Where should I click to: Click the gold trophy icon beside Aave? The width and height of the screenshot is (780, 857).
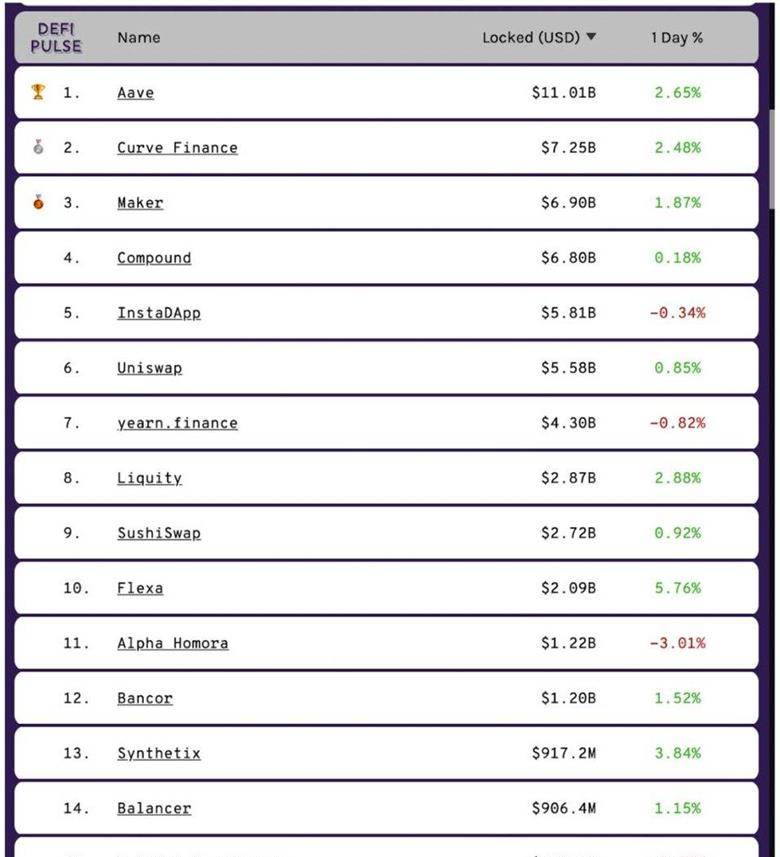[x=38, y=92]
